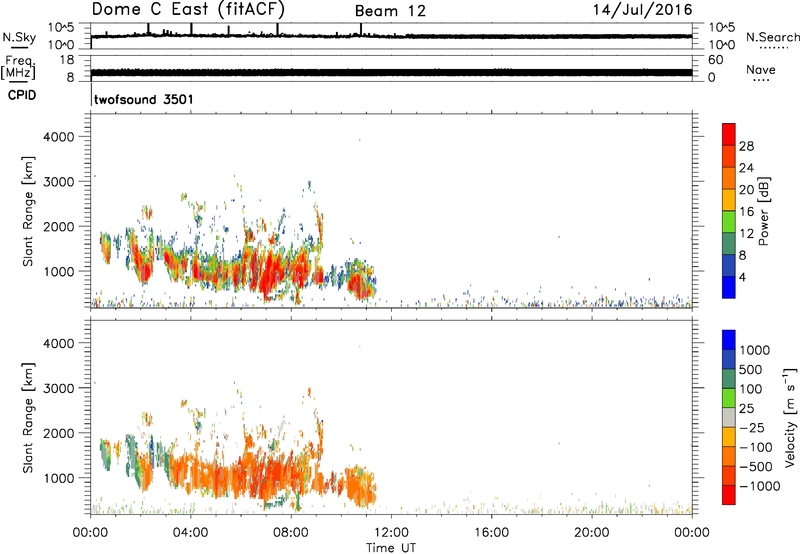Click the gray -25 to 25 velocity swatch
Viewport: 800px width, 554px height.
[x=729, y=418]
